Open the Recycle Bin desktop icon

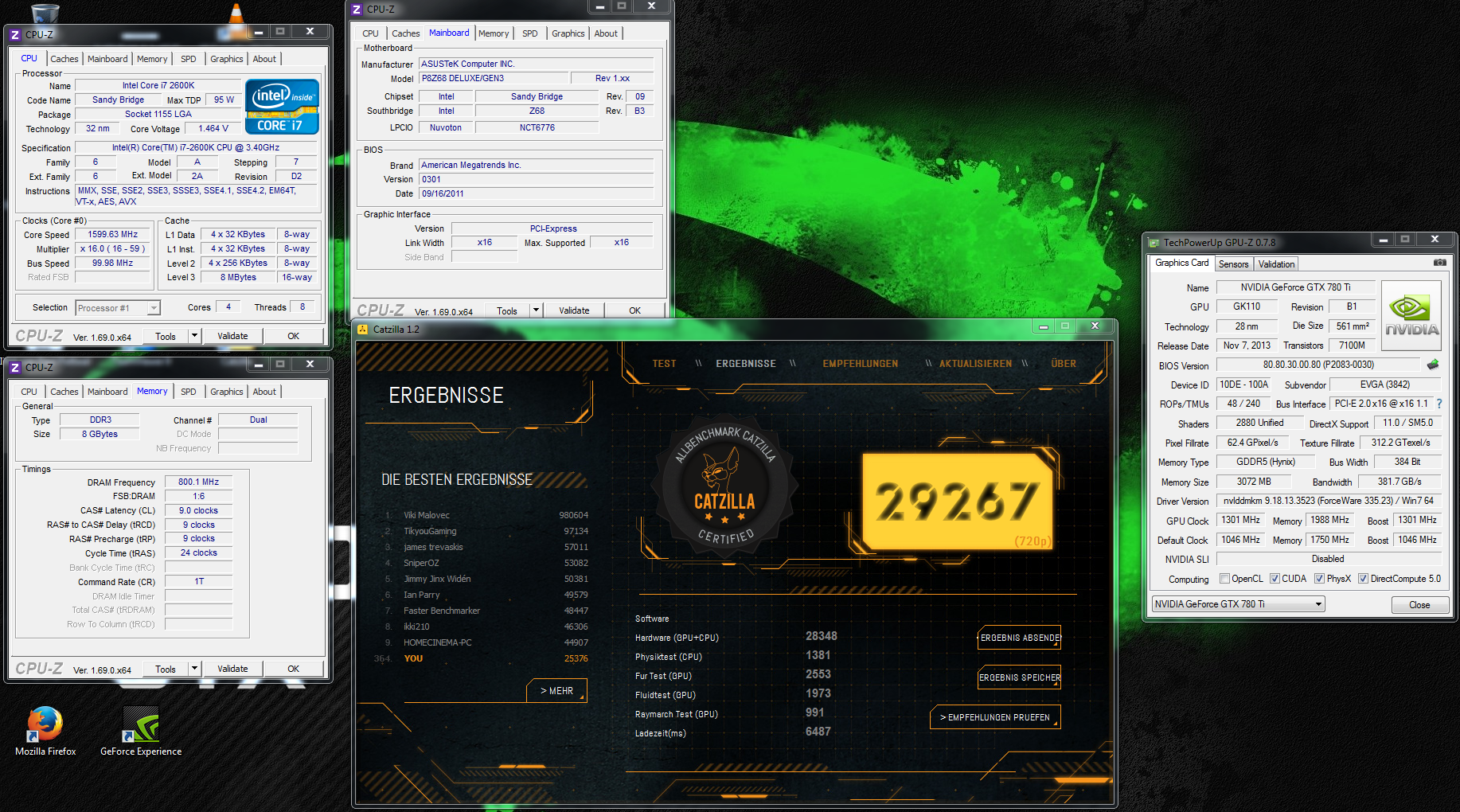click(45, 13)
